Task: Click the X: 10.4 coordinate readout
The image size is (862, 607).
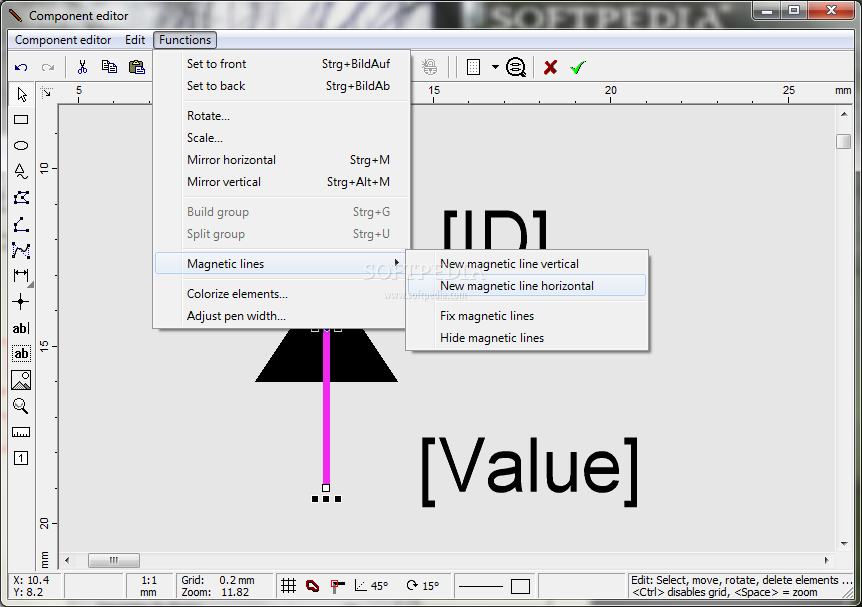Action: 31,580
